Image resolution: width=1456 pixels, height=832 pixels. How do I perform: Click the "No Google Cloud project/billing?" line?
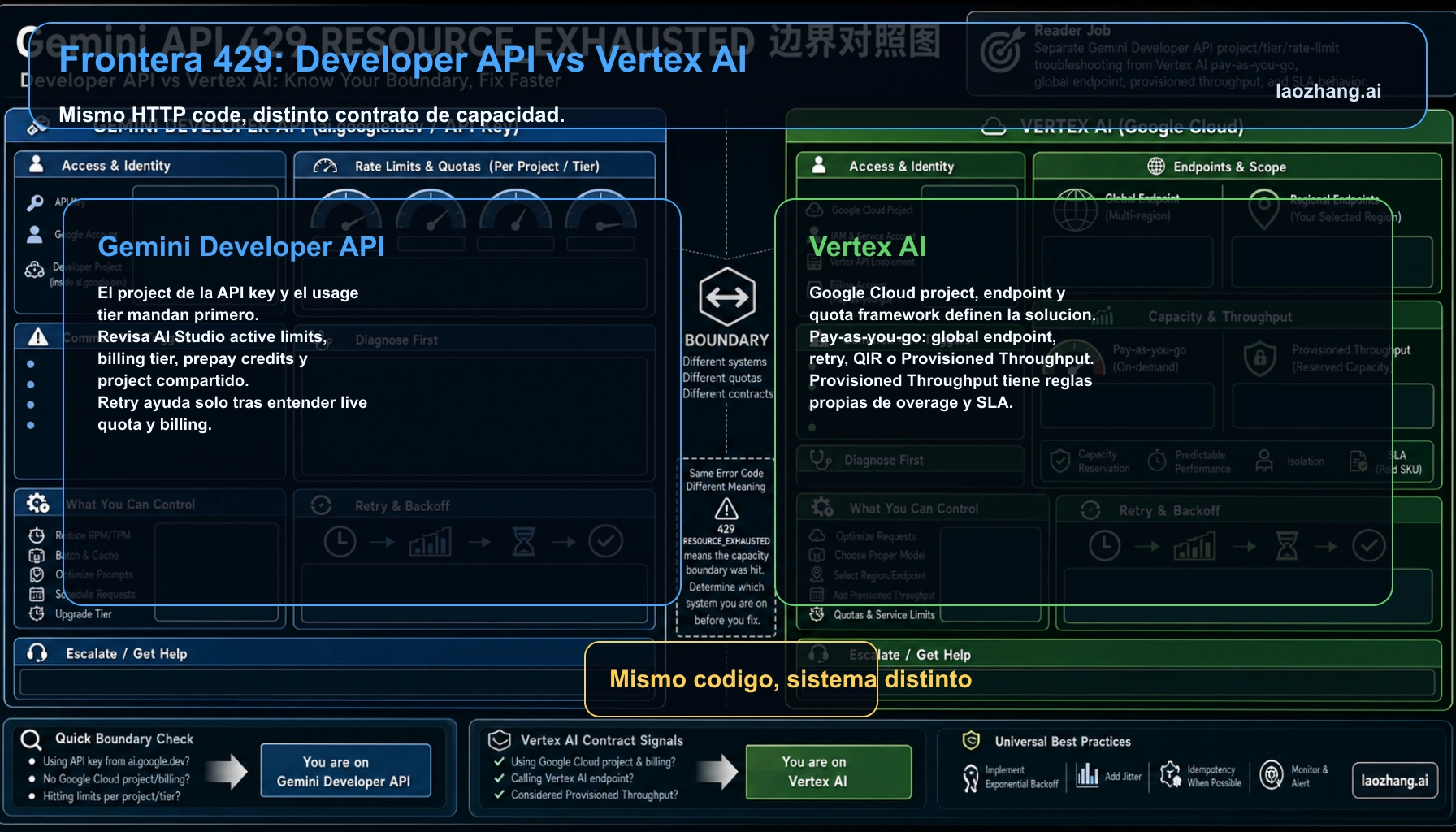point(116,778)
